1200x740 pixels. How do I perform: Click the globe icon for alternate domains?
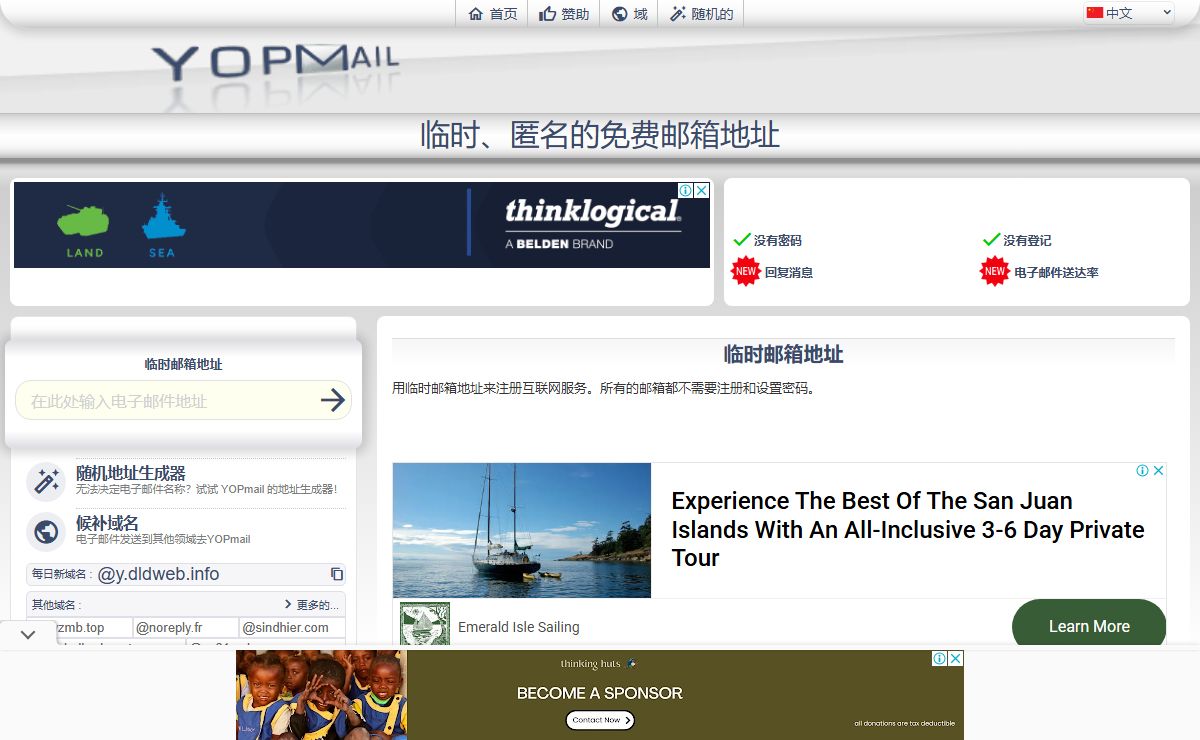pyautogui.click(x=45, y=531)
